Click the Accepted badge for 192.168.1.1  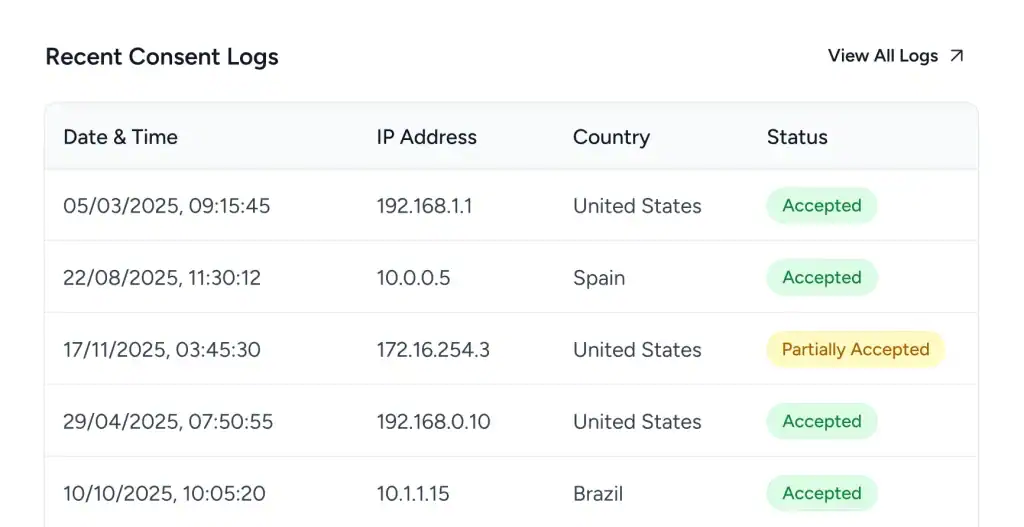click(x=822, y=206)
